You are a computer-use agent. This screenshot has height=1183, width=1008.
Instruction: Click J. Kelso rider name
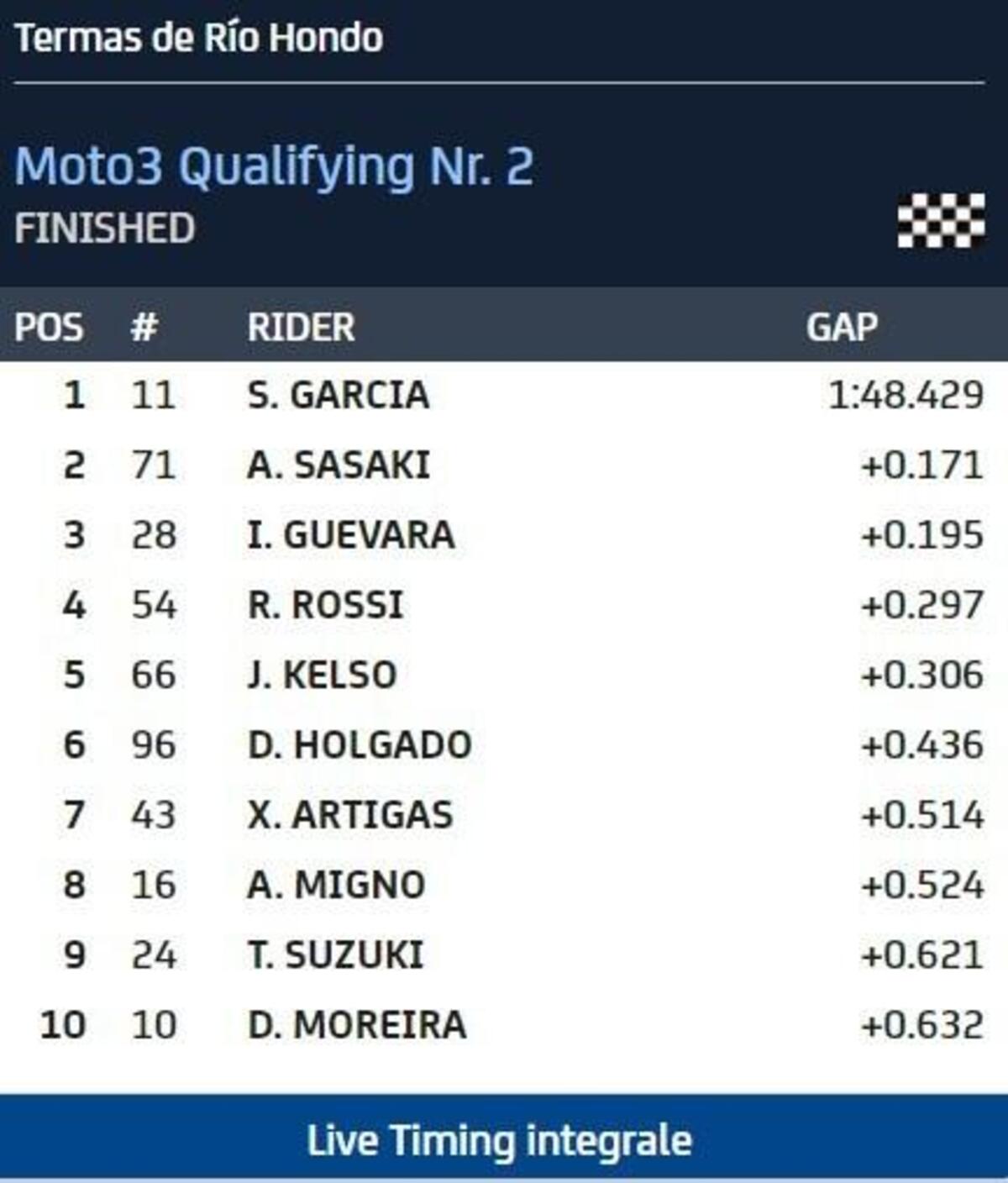[x=322, y=675]
